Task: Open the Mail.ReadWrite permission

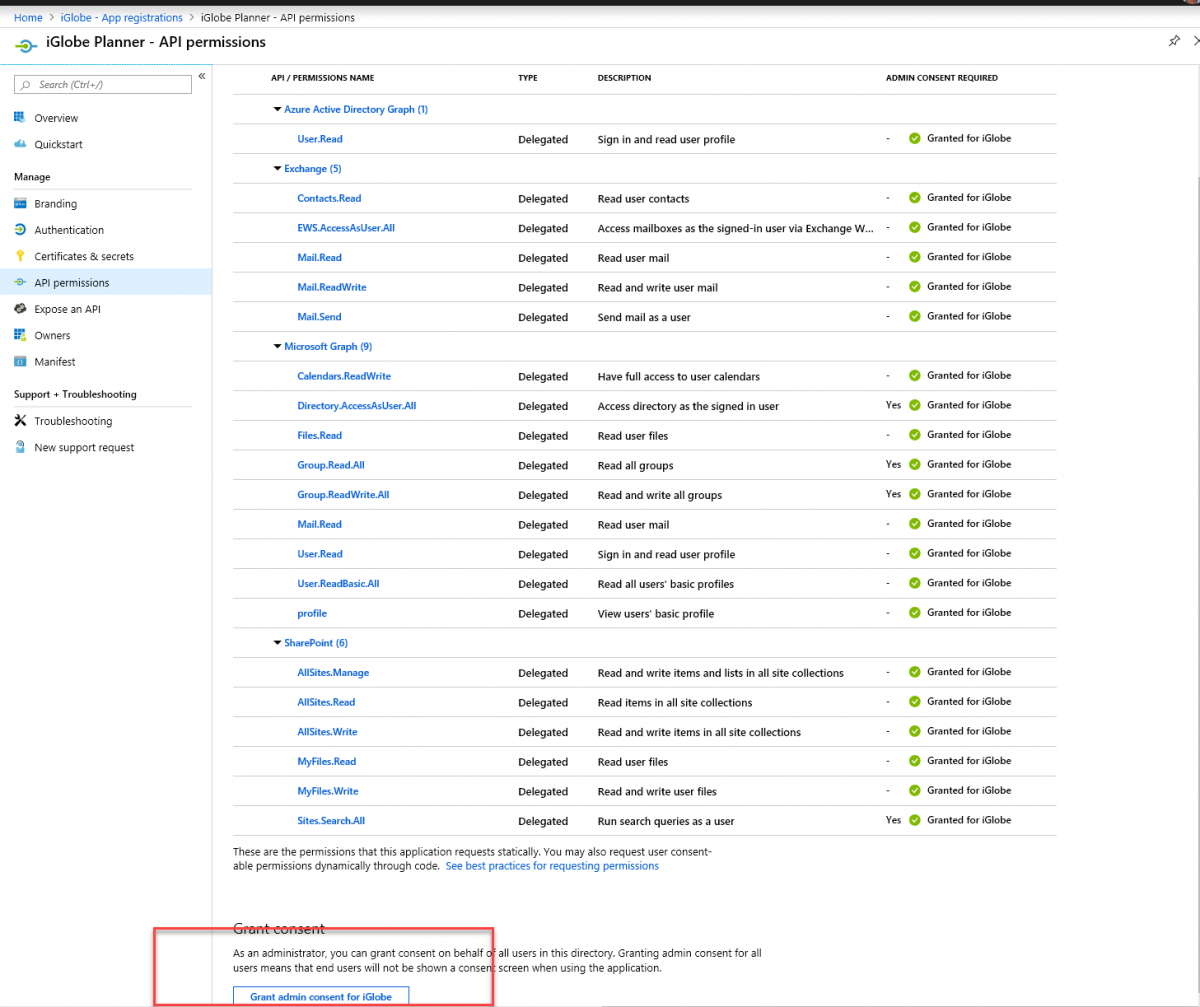Action: pos(332,288)
